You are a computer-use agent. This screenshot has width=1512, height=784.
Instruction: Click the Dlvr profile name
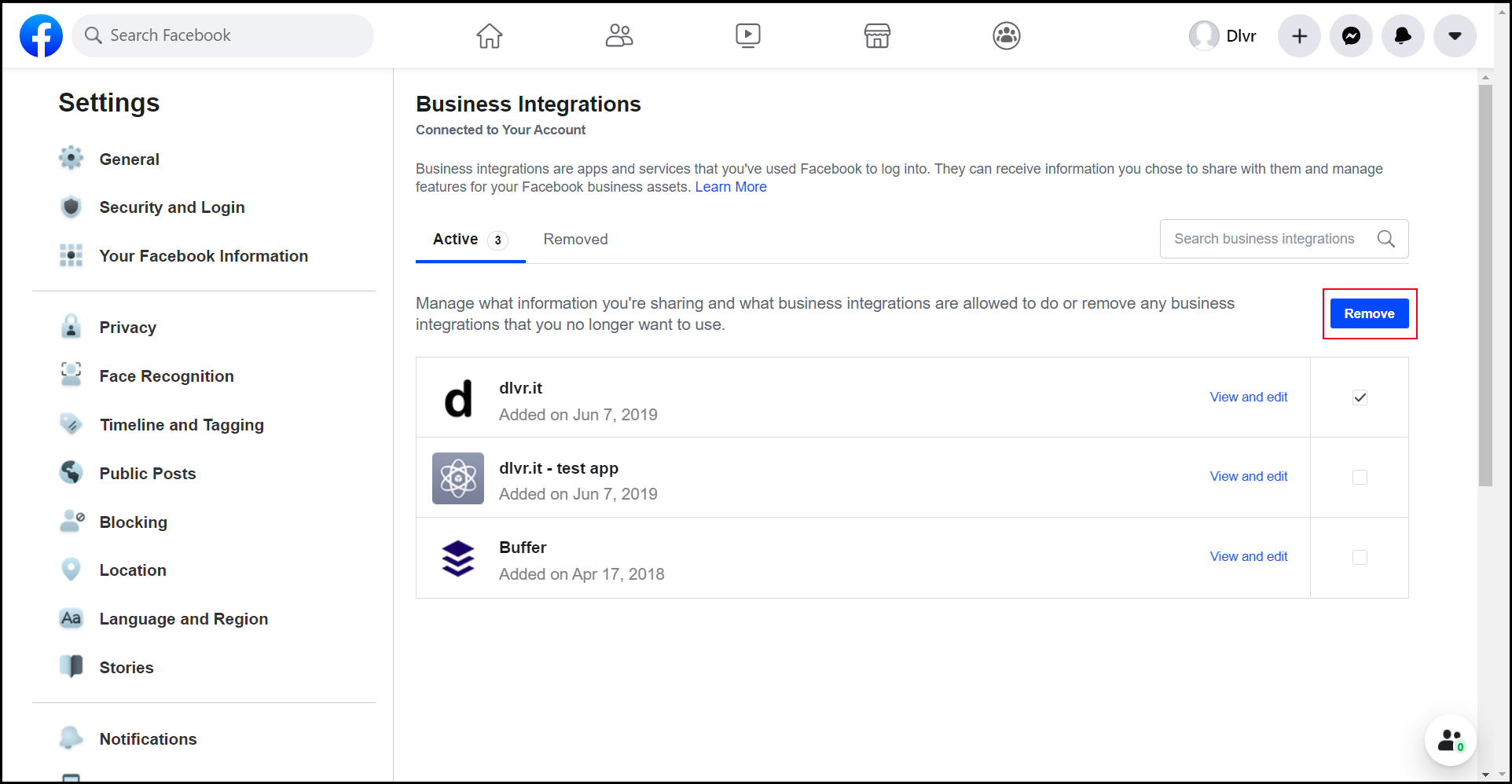click(1241, 36)
